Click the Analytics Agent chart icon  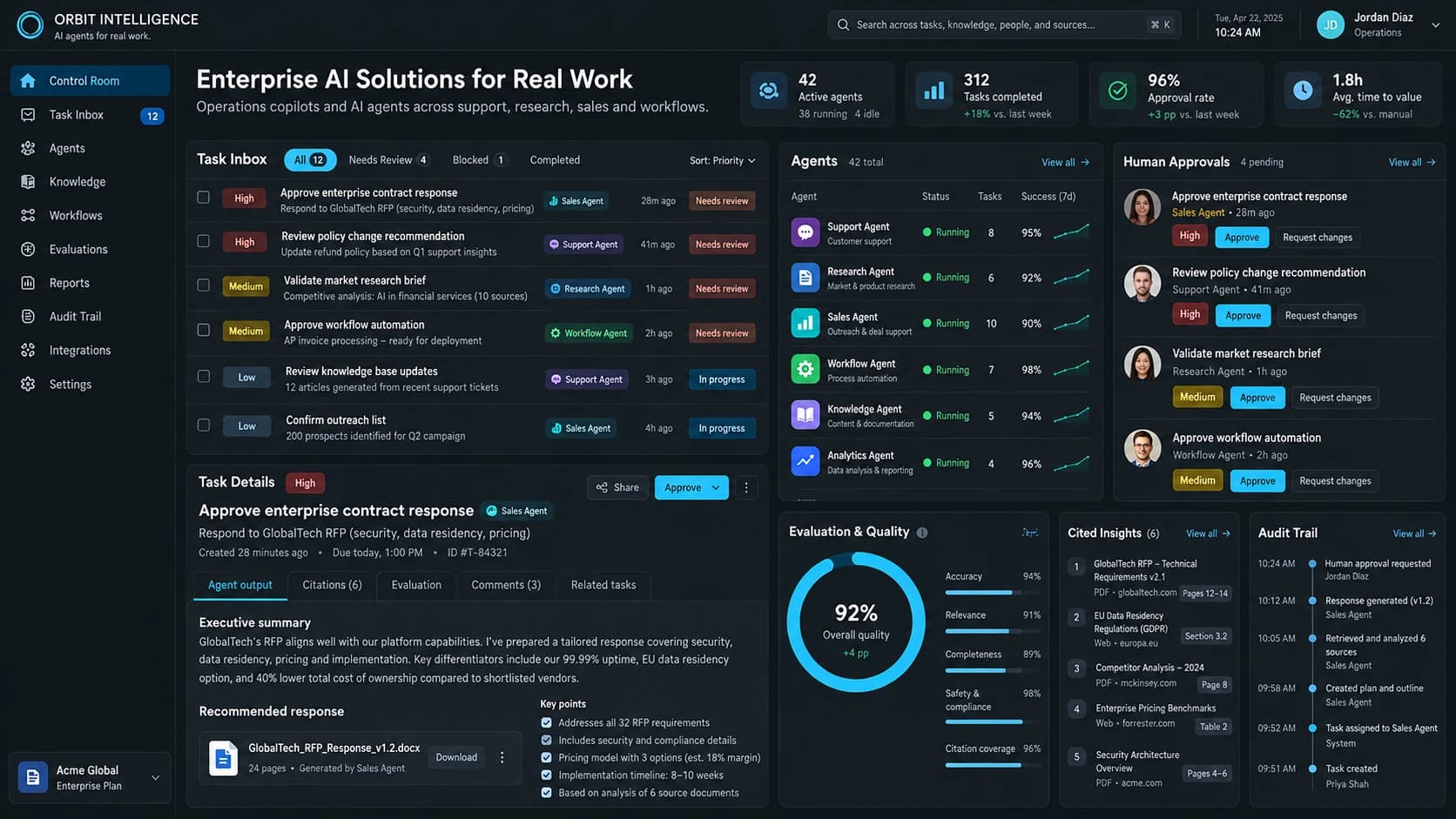coord(806,461)
